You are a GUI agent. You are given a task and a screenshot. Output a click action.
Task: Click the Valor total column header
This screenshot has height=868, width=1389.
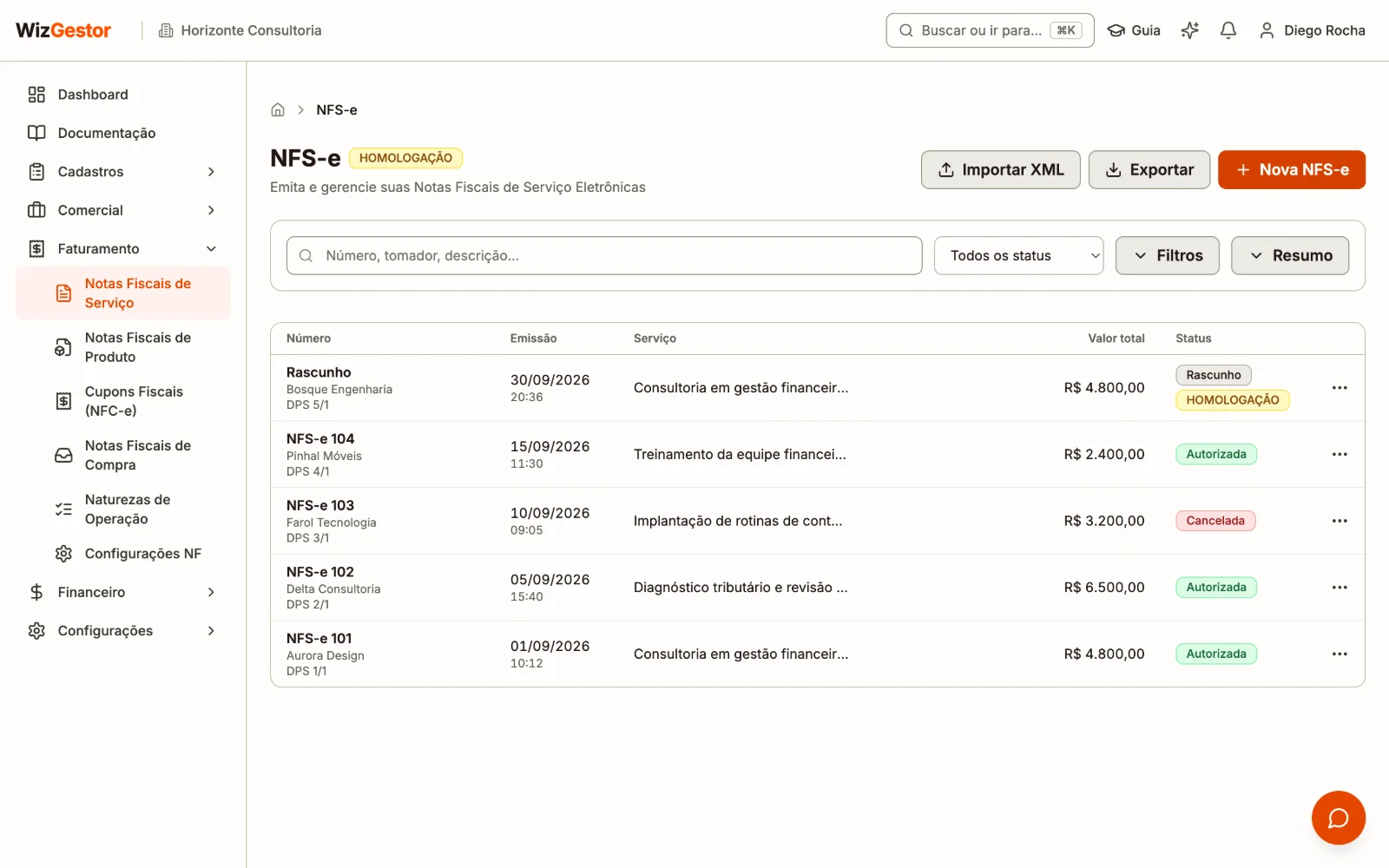point(1116,339)
